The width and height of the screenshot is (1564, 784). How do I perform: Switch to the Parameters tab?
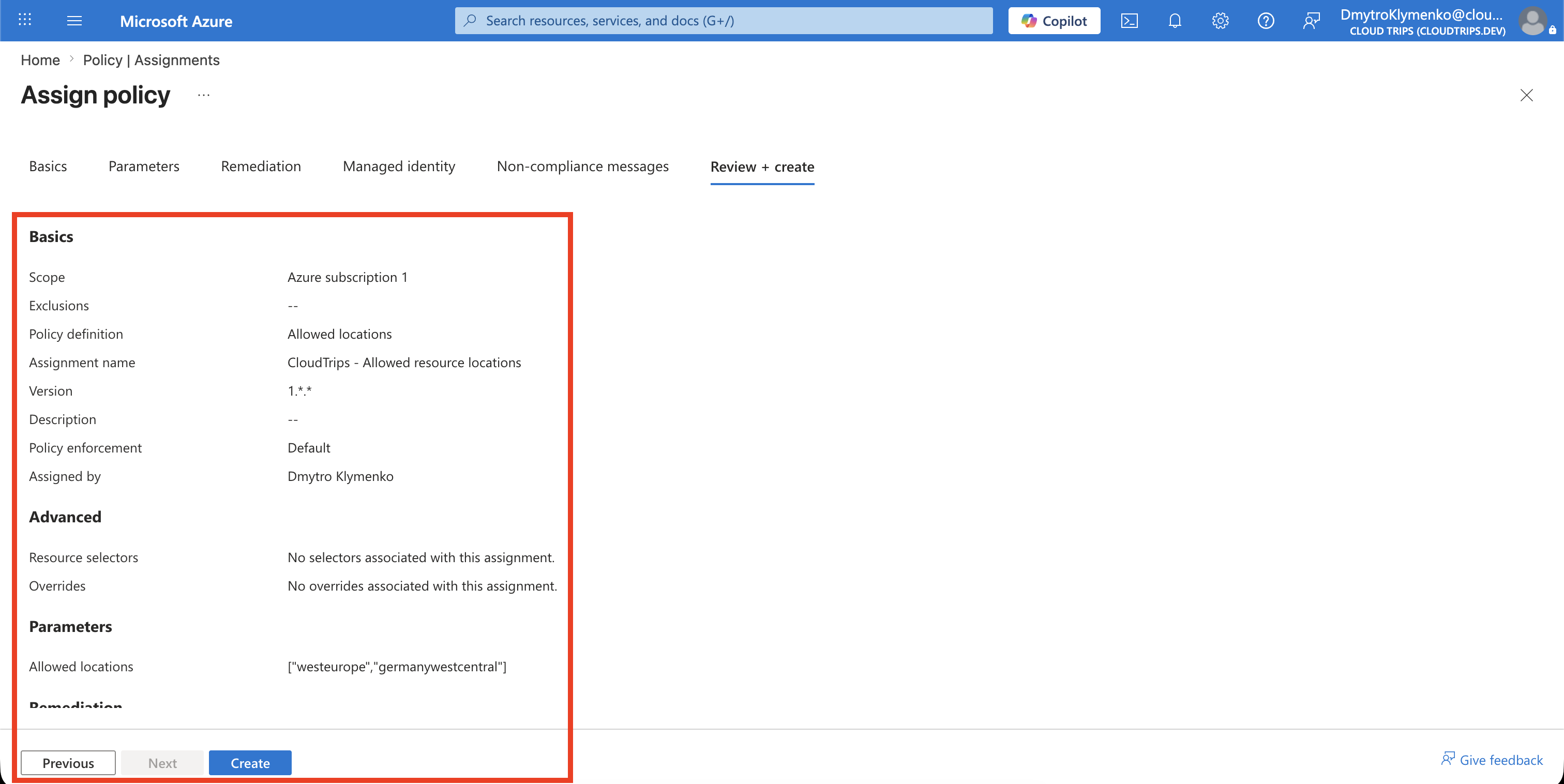pyautogui.click(x=144, y=167)
